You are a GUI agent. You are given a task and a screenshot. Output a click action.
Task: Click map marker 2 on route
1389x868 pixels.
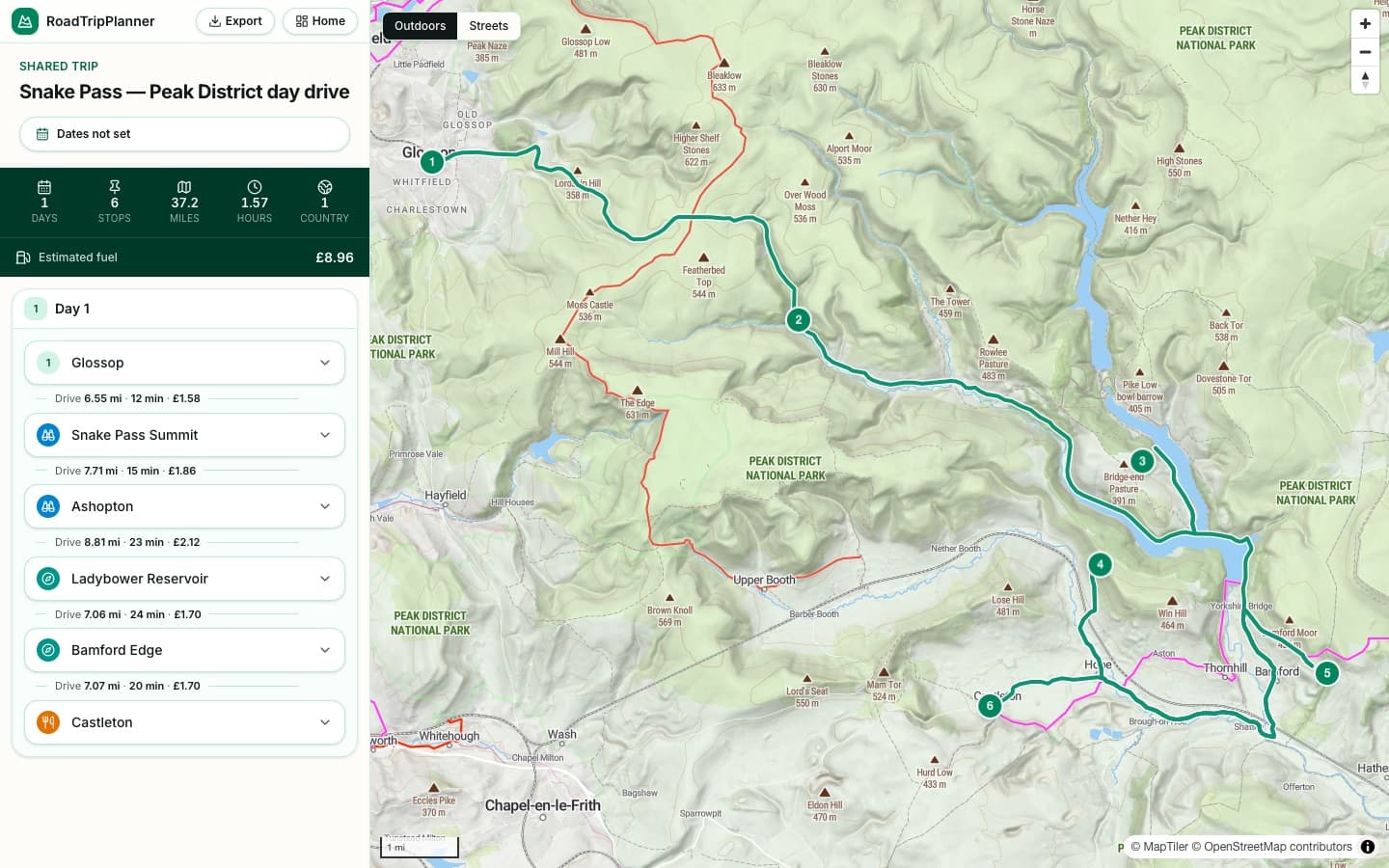(x=798, y=319)
